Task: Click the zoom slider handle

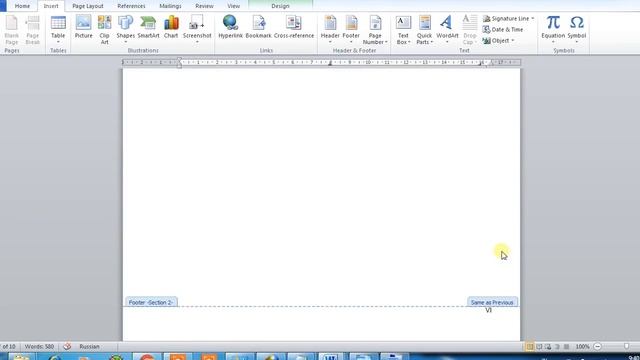Action: 627,347
